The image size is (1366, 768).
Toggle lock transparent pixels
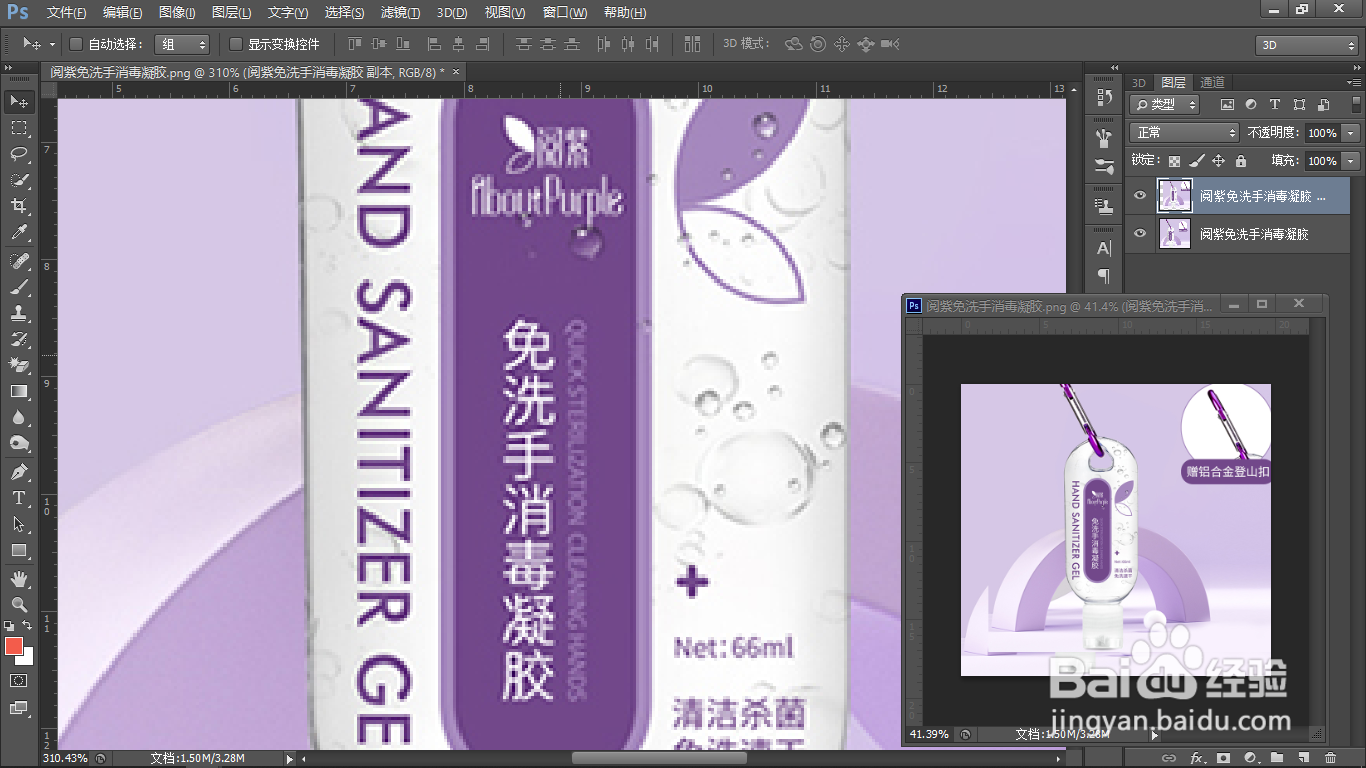click(1174, 161)
